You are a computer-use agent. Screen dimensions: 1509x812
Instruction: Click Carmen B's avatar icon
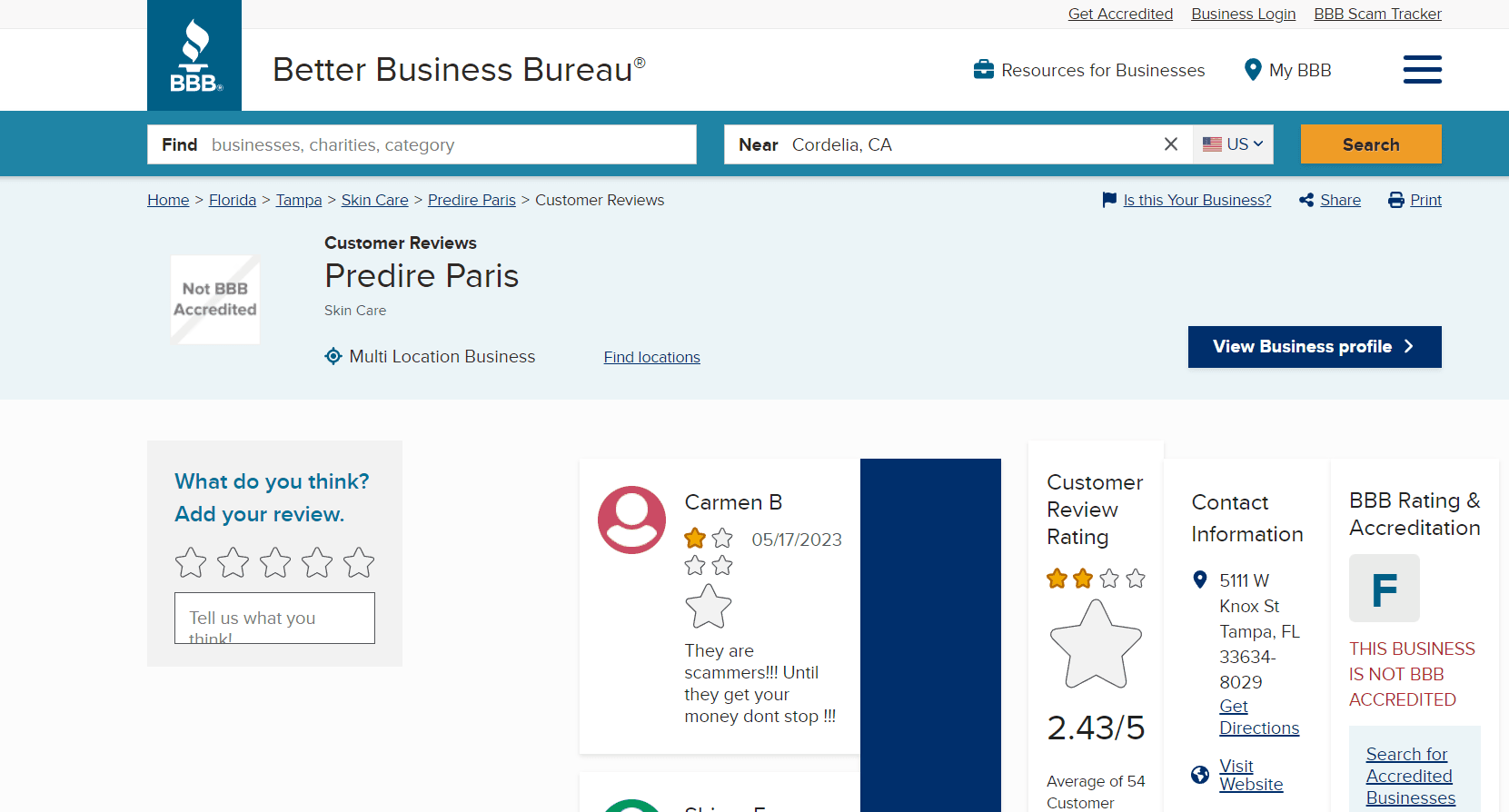coord(631,520)
